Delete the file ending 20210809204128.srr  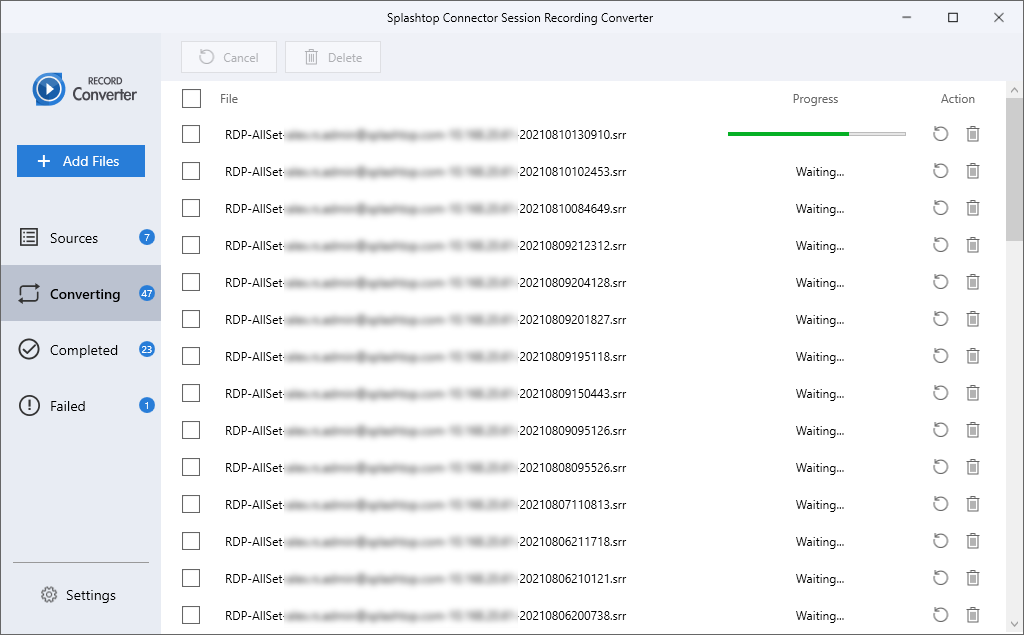(x=972, y=282)
